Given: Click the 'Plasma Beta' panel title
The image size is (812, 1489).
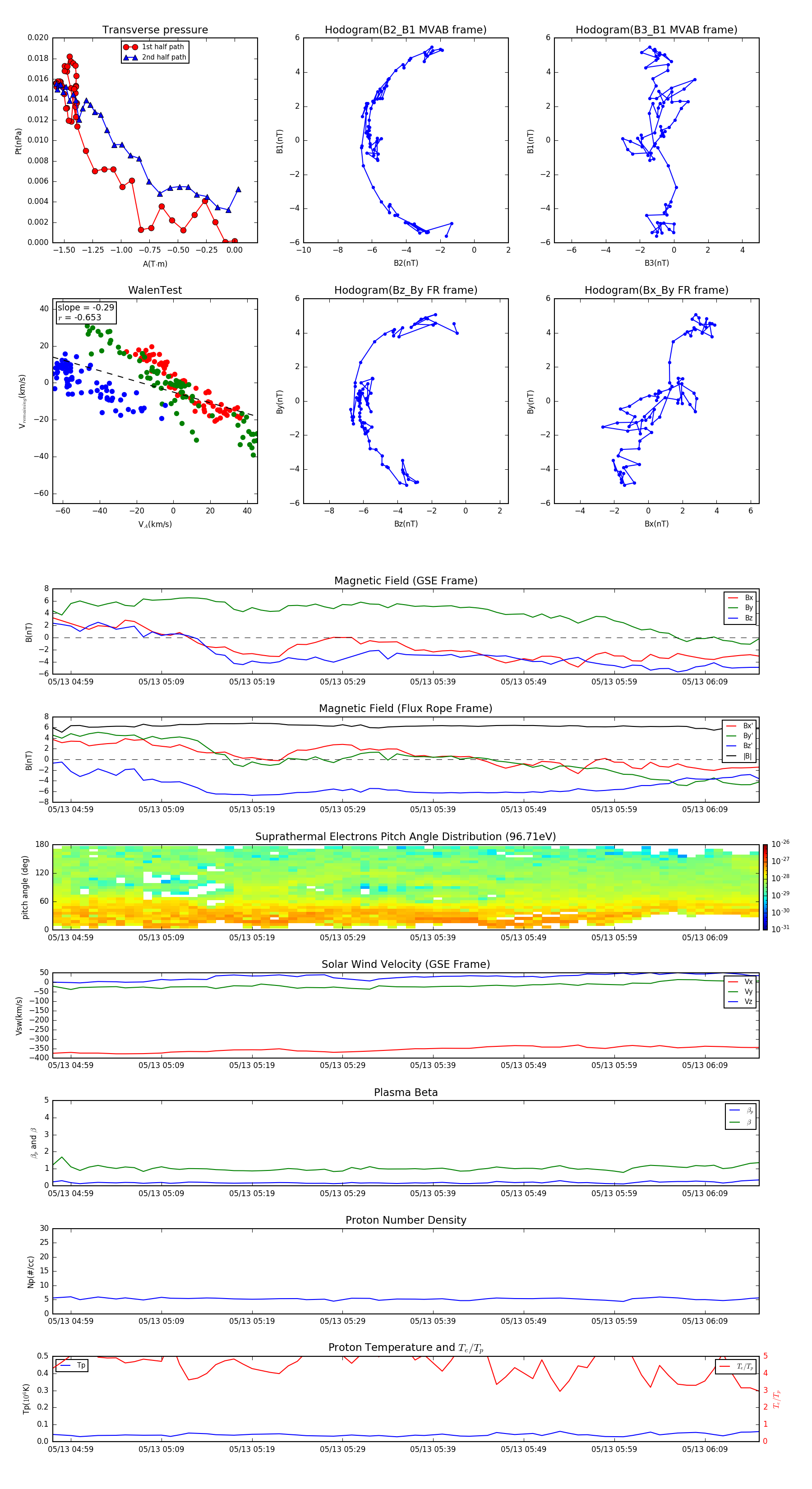Looking at the screenshot, I should coord(406,1092).
